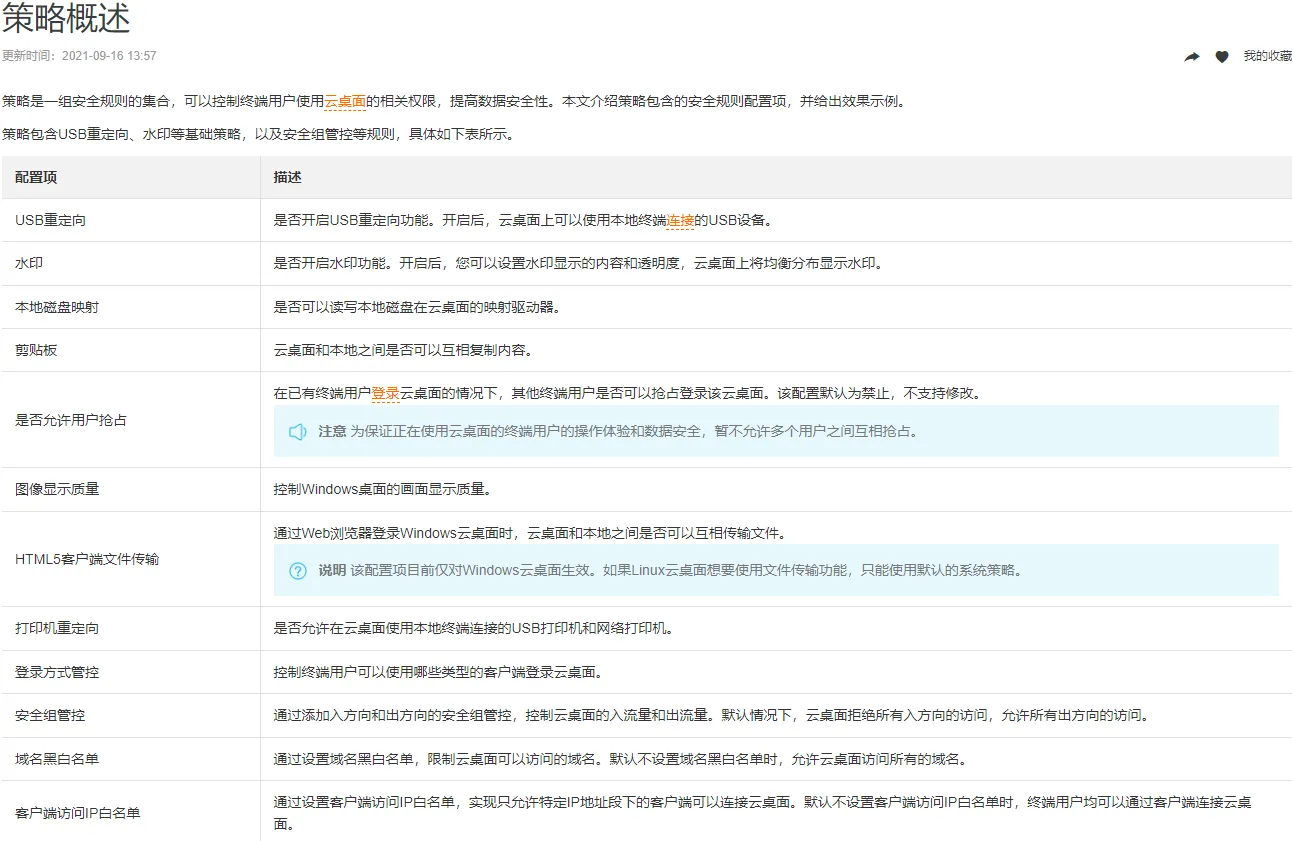Click description 是否可以读写本地磁盘在云桌面的映射驱动器
Screen dimensions: 1293x841
[x=417, y=307]
